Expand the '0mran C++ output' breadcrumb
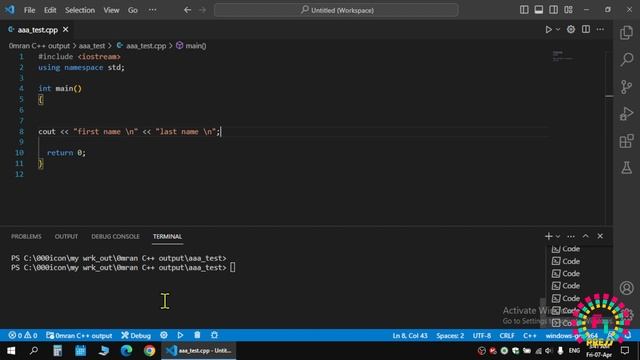This screenshot has width=640, height=360. [39, 46]
